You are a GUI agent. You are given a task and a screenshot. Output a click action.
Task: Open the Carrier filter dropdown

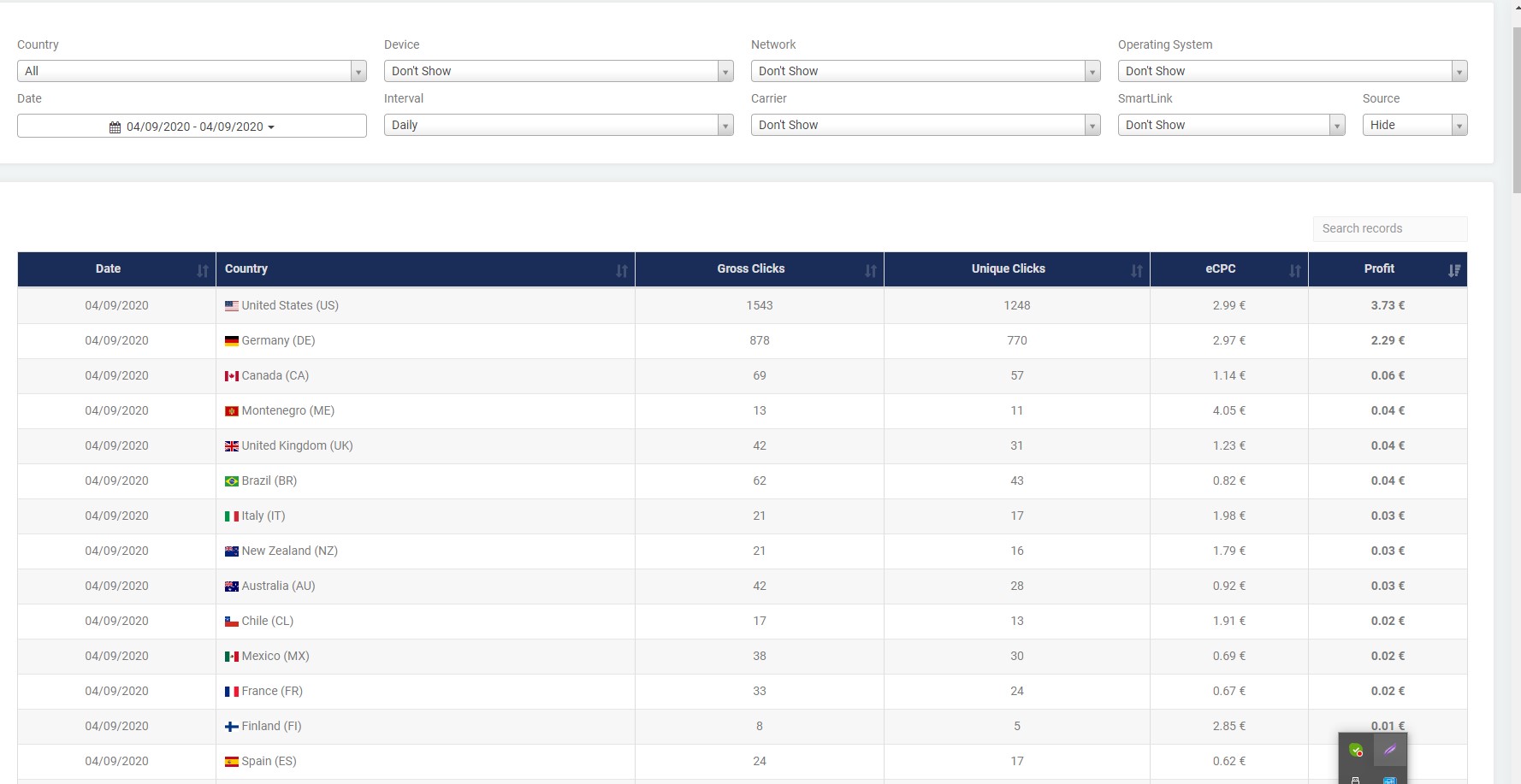(x=926, y=125)
